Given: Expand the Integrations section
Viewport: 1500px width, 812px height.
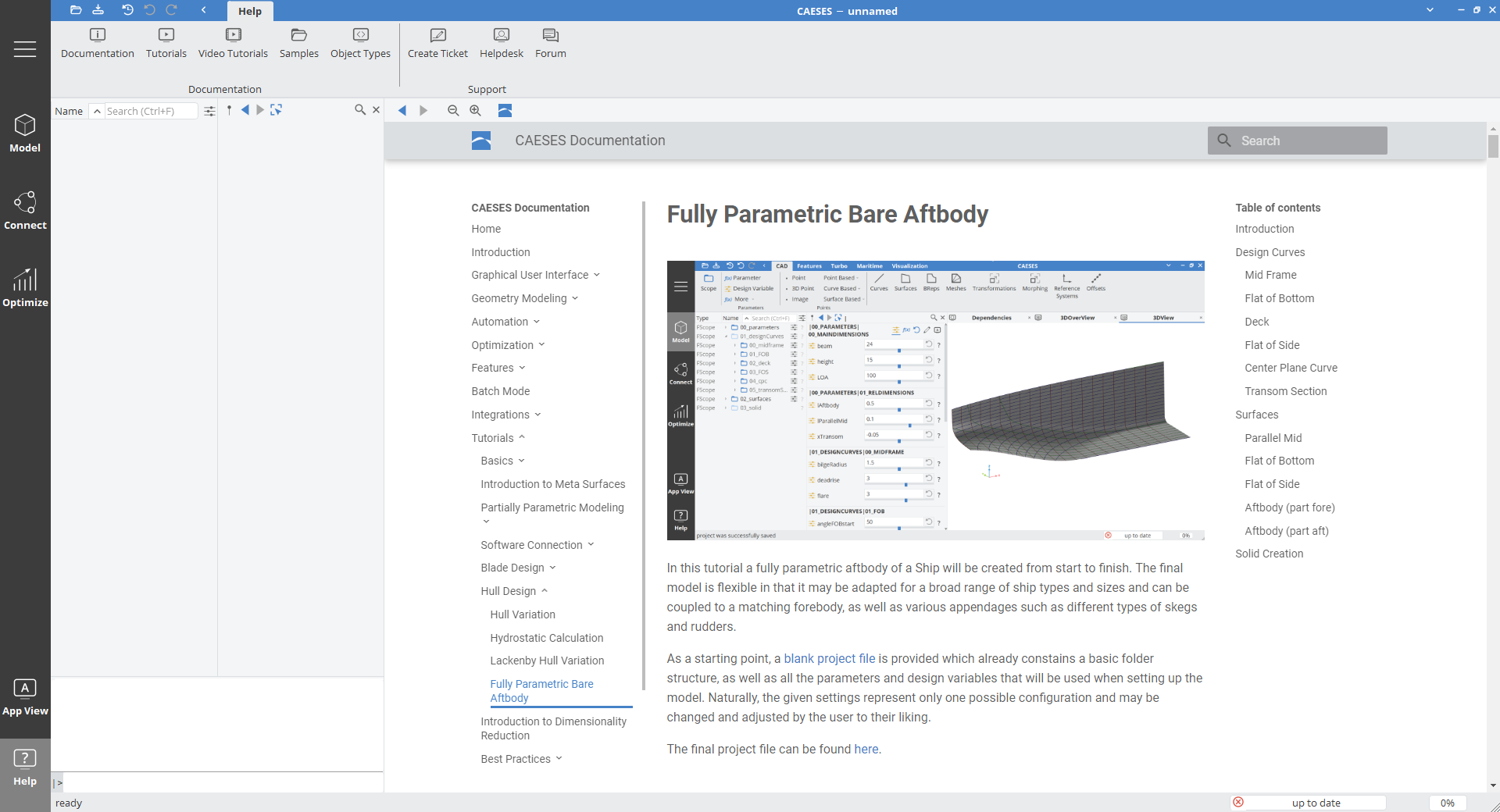Looking at the screenshot, I should pos(537,415).
